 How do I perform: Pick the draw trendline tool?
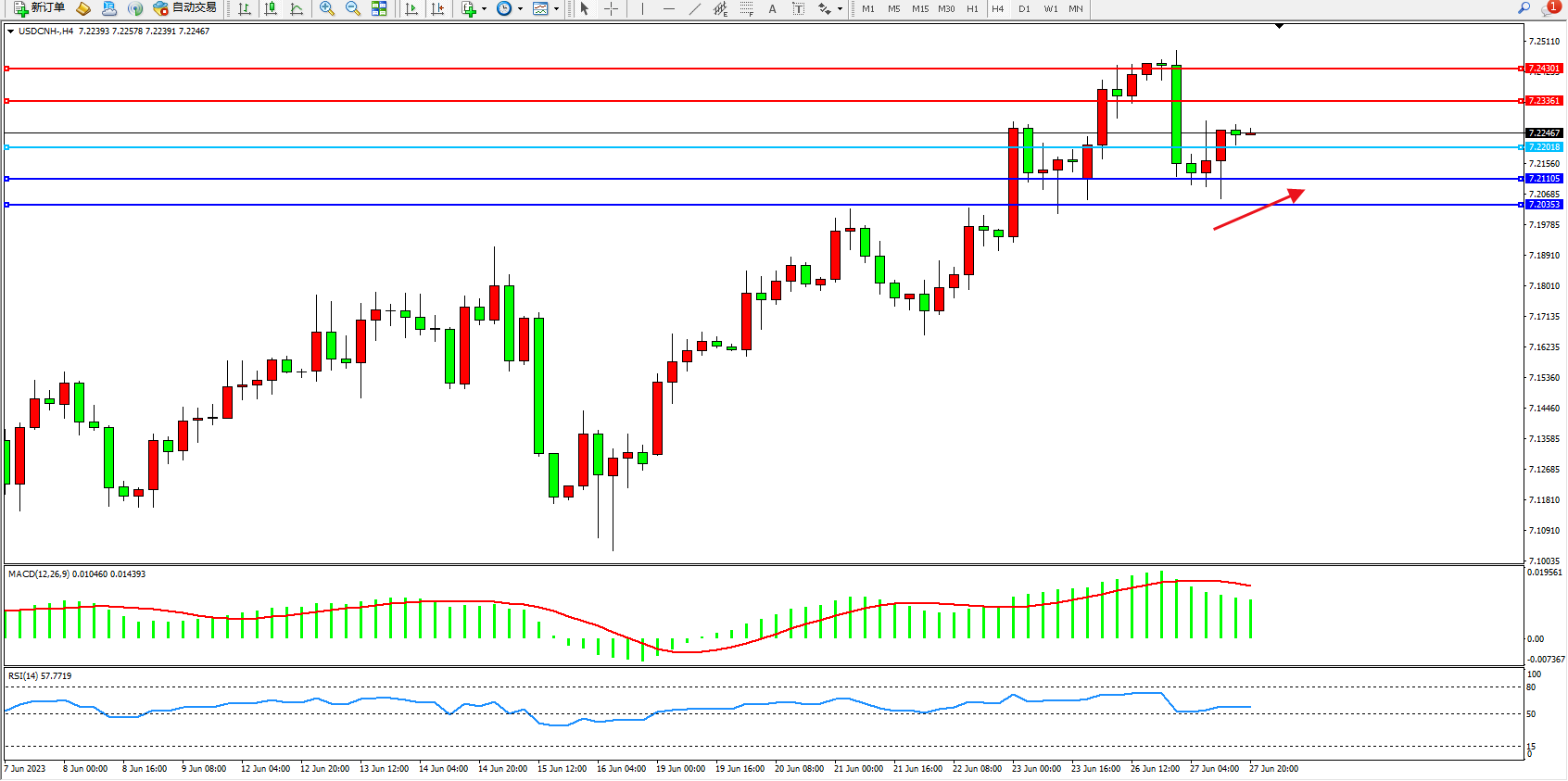695,8
